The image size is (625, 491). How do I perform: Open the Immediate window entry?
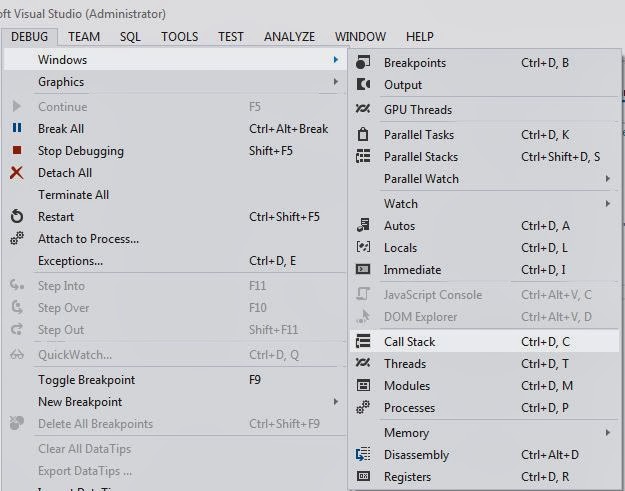pos(484,269)
